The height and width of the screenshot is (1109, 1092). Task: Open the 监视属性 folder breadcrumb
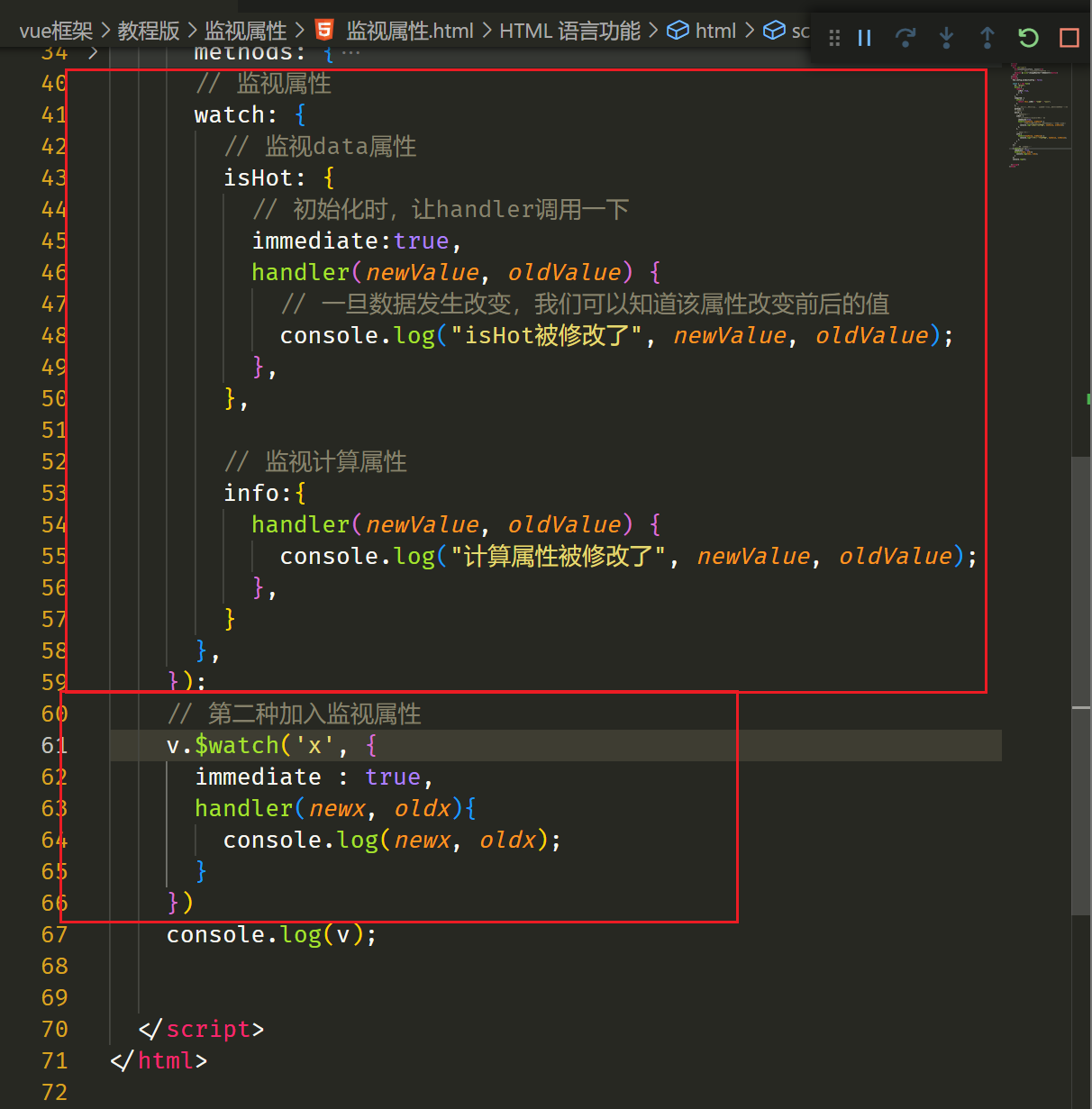tap(245, 31)
